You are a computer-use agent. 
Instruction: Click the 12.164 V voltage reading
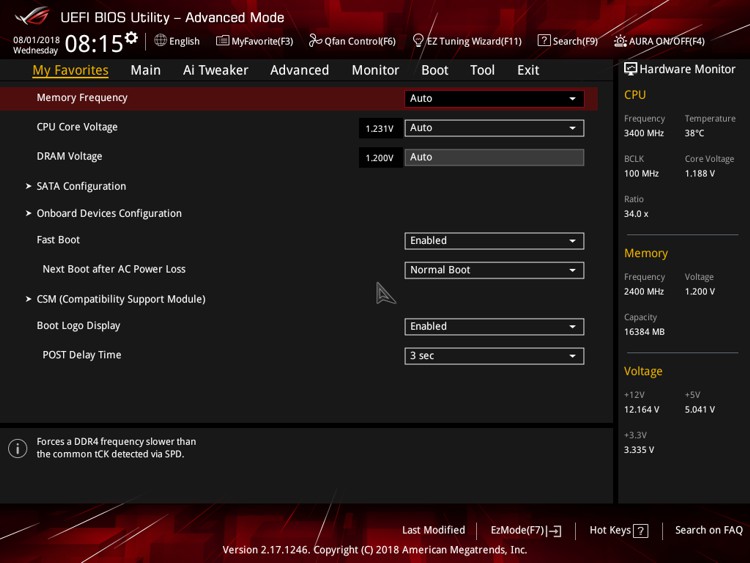click(x=641, y=410)
